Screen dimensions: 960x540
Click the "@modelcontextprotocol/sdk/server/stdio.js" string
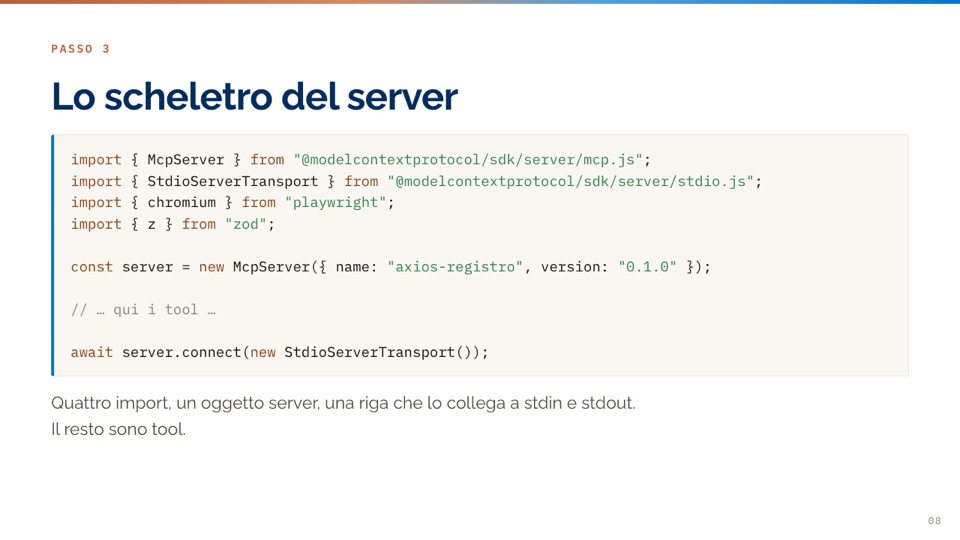[570, 181]
